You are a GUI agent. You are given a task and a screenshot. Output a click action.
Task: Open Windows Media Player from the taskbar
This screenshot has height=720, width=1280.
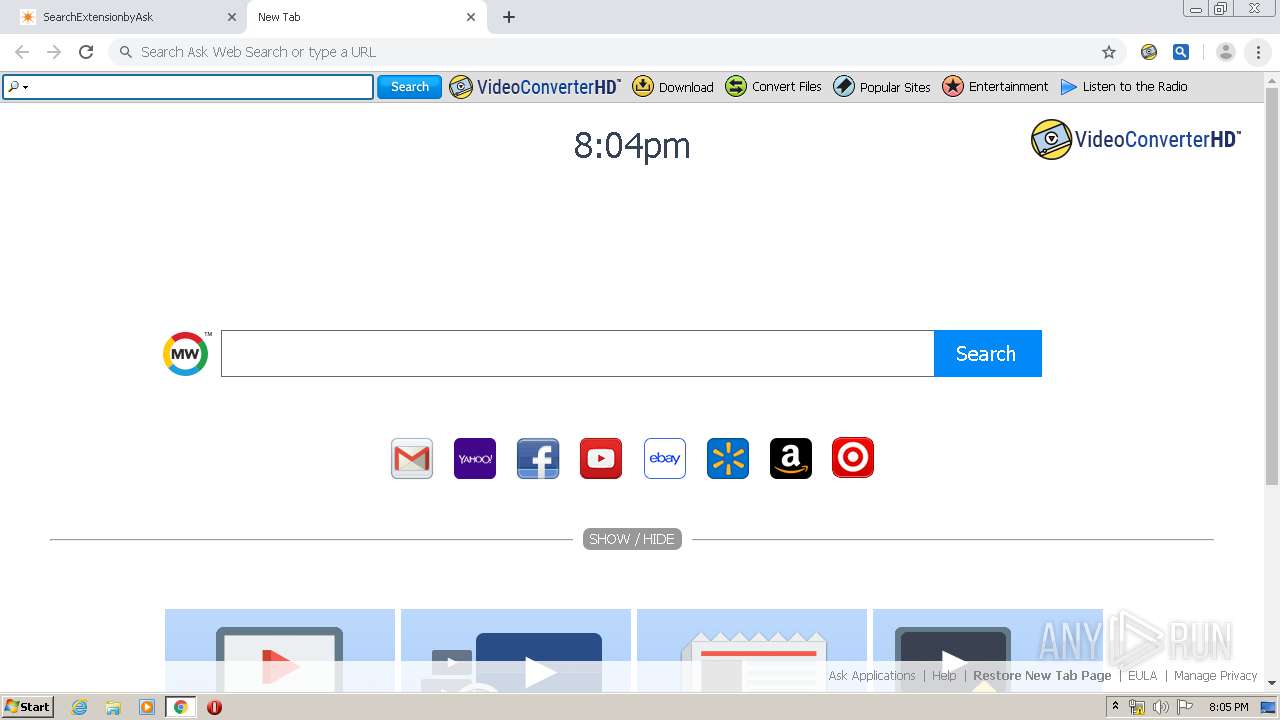coord(147,707)
